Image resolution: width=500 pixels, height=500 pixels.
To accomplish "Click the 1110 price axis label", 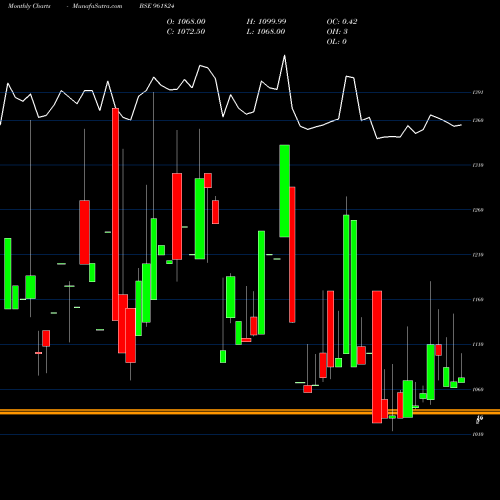I will (478, 345).
